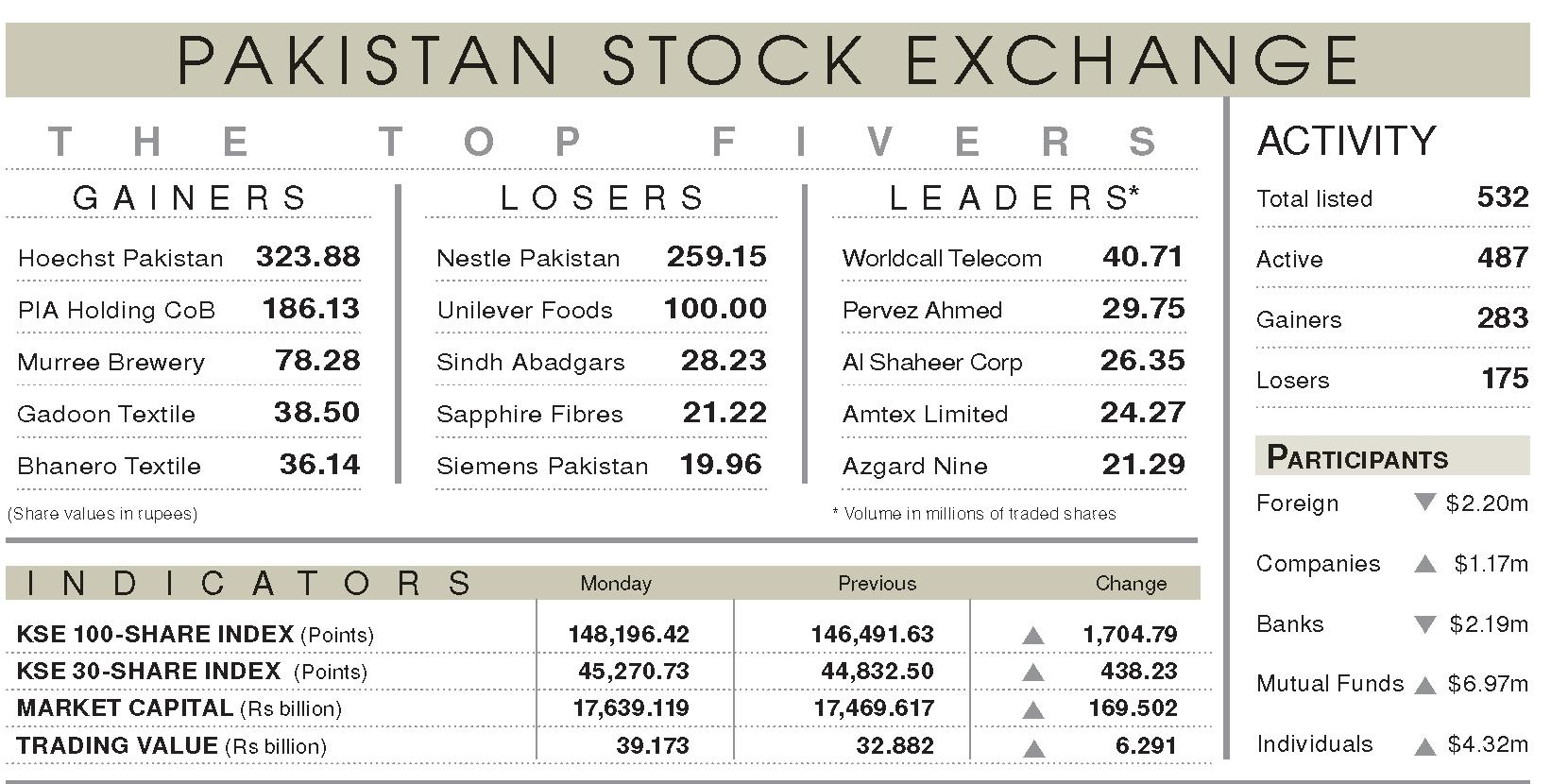Select the Leaders column heading
The image size is (1551, 784).
(x=1014, y=197)
